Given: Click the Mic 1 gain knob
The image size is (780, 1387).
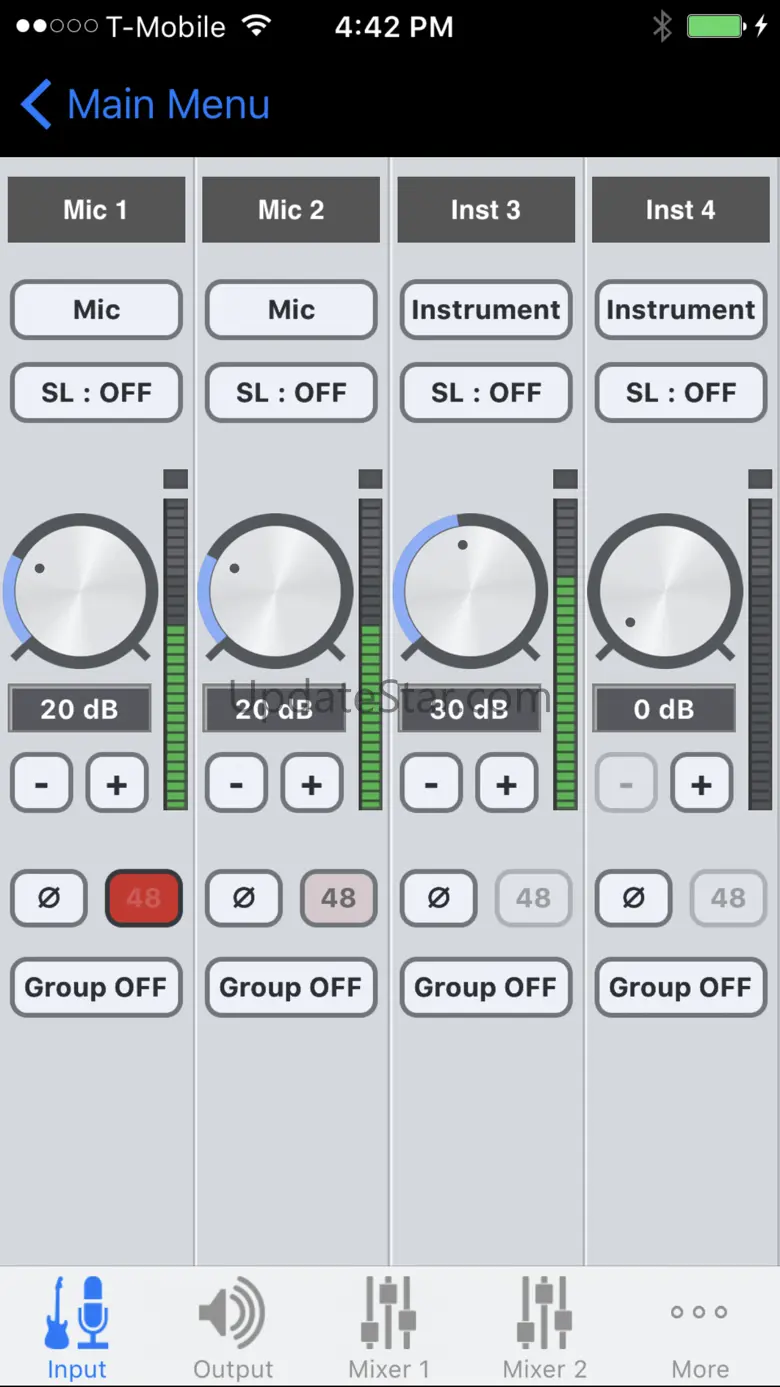Looking at the screenshot, I should 80,590.
